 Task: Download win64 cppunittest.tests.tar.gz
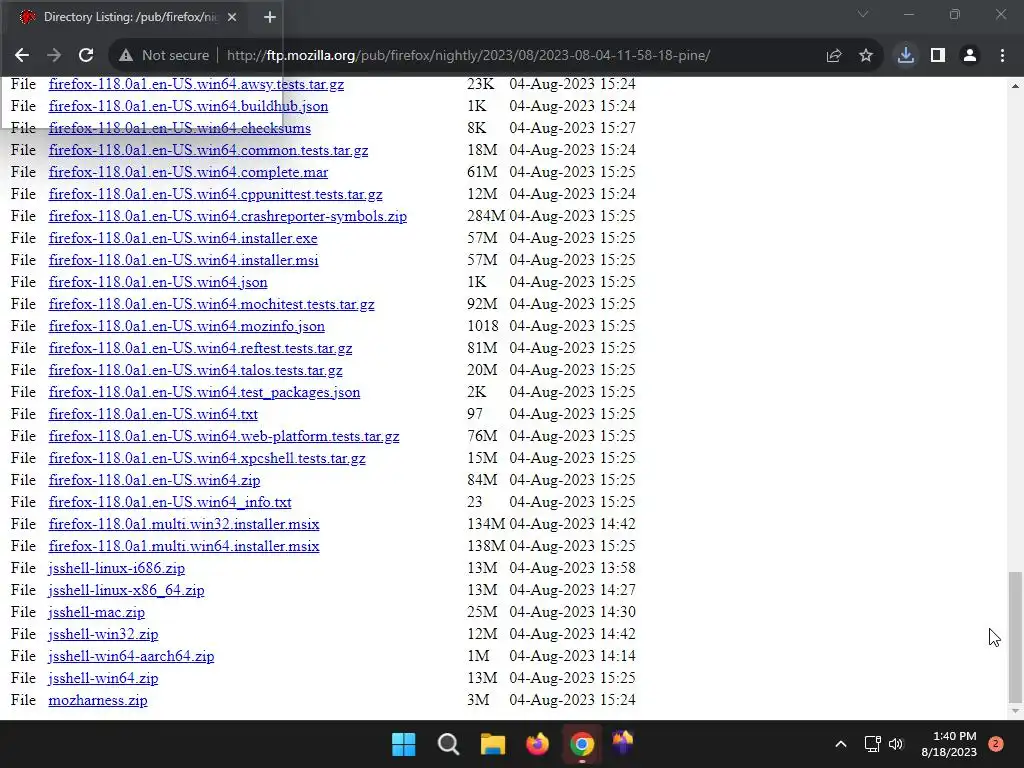pyautogui.click(x=216, y=194)
